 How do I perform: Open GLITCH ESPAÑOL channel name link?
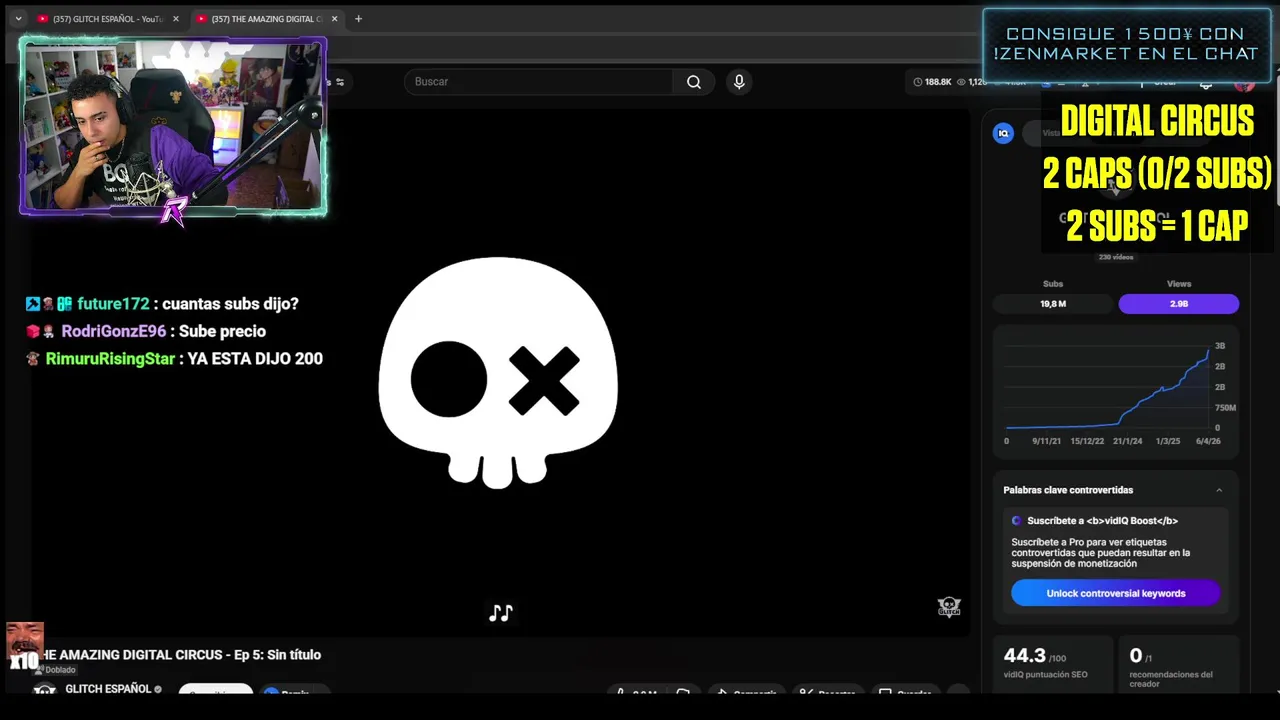click(x=108, y=689)
